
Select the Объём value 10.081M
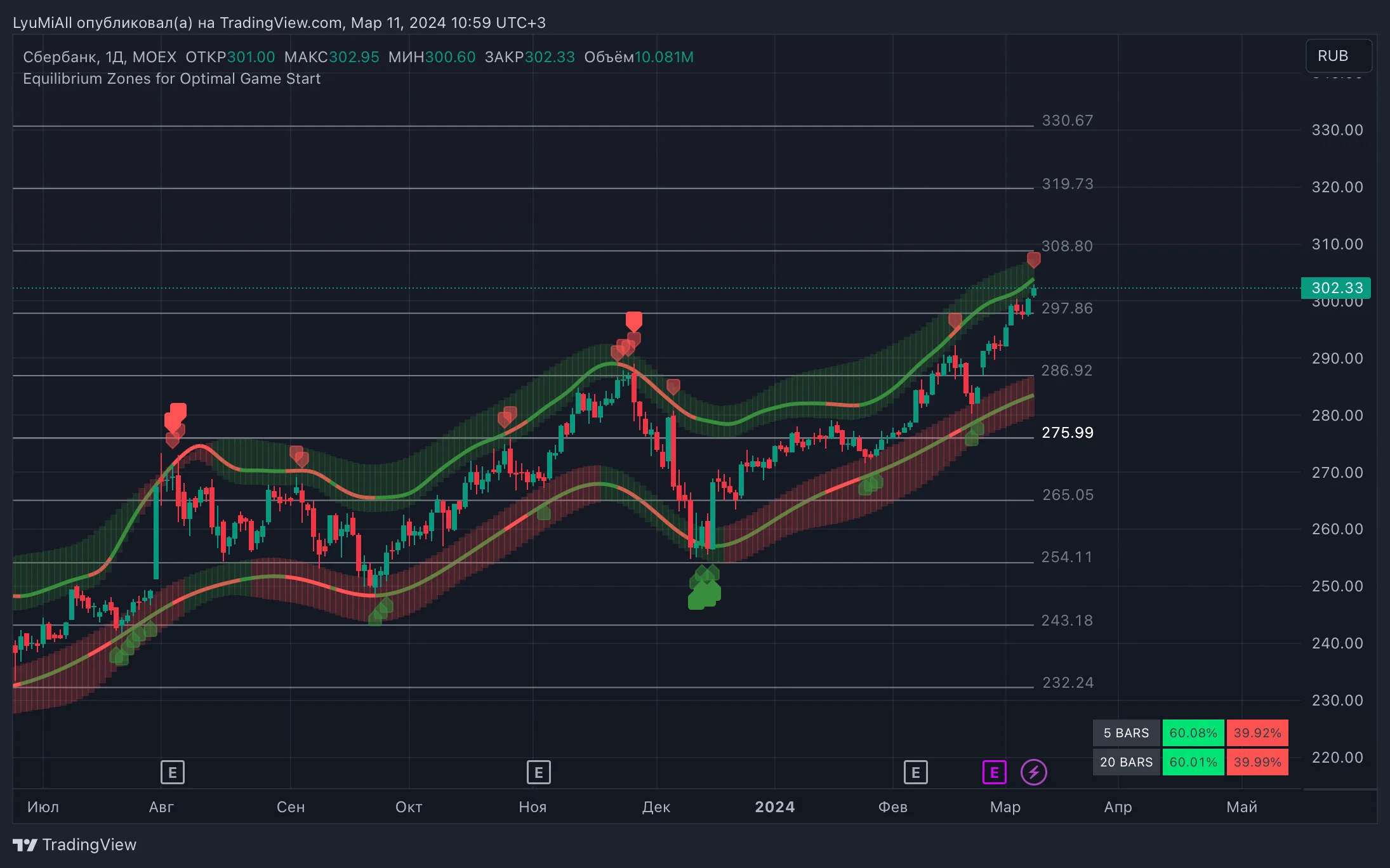coord(664,57)
